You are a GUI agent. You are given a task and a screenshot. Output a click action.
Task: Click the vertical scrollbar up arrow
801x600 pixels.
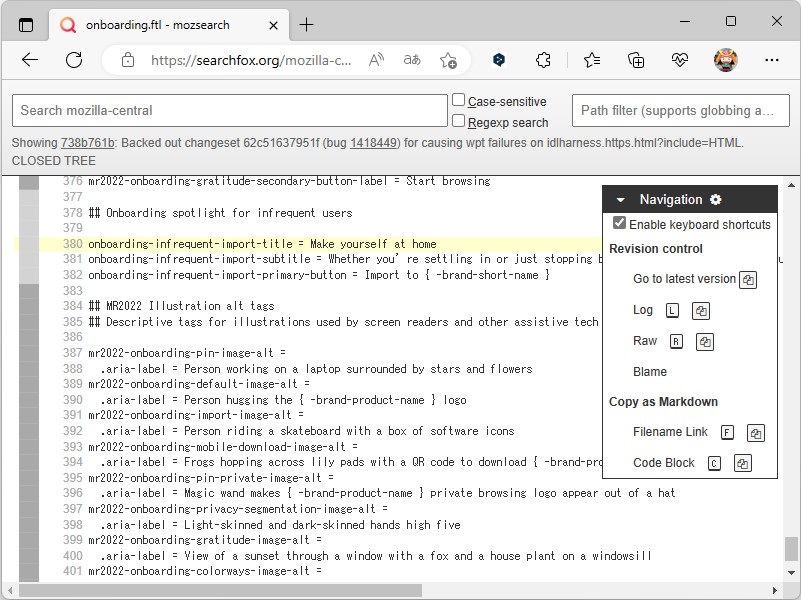pyautogui.click(x=791, y=185)
